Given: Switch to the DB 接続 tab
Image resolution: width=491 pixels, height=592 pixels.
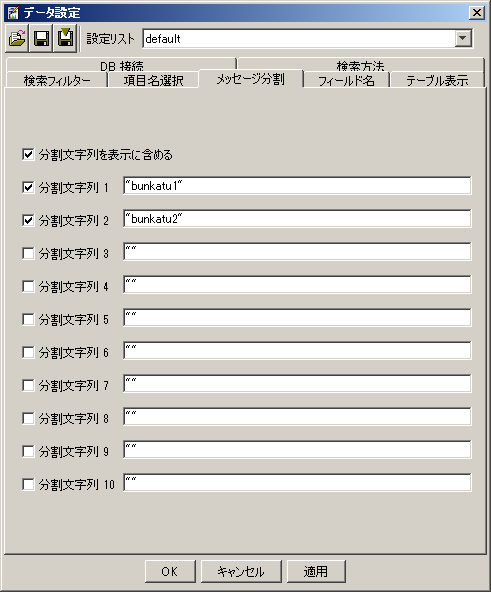Looking at the screenshot, I should tap(122, 65).
